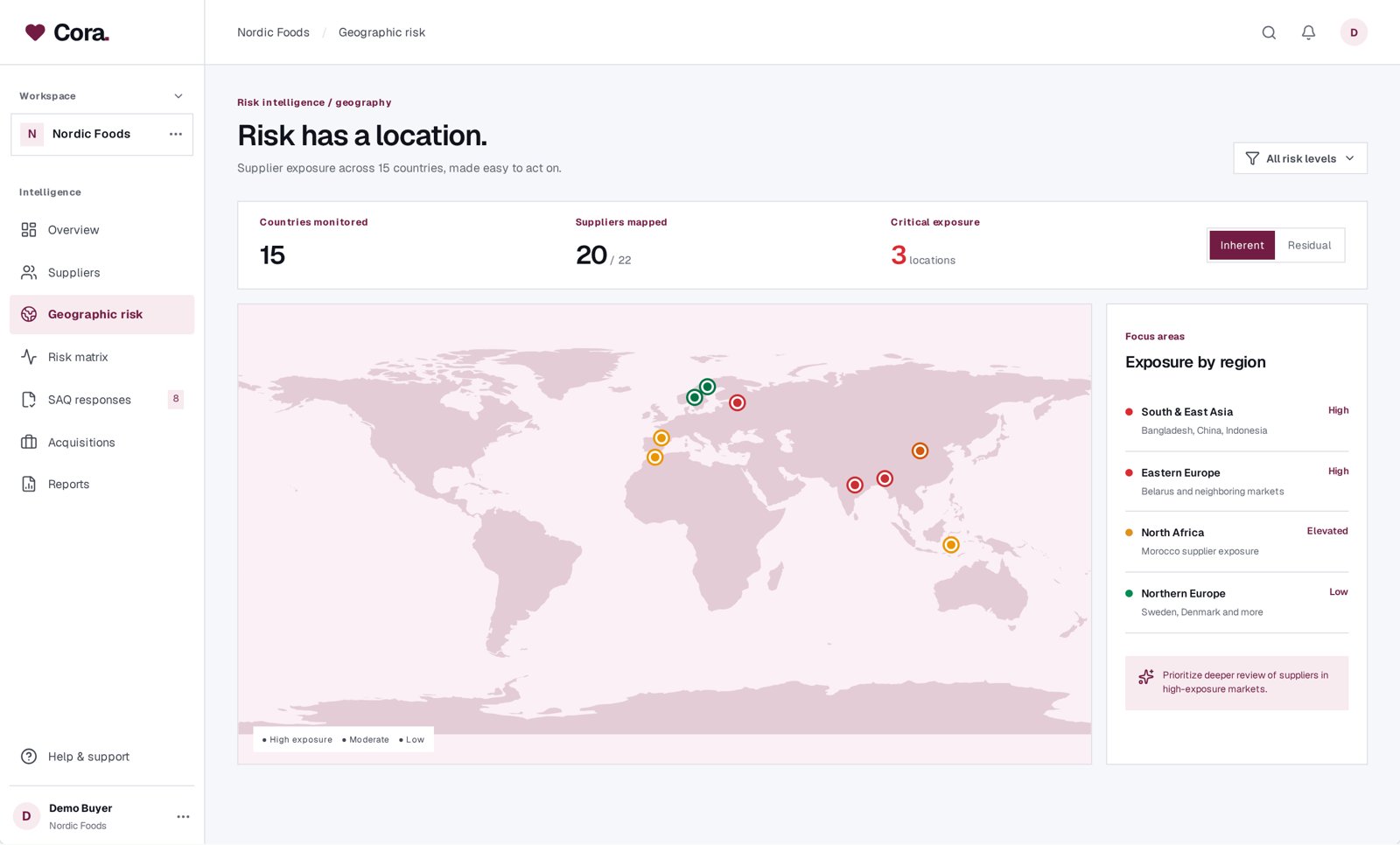Click the orange marker over Indonesia
Image resolution: width=1400 pixels, height=845 pixels.
coord(951,545)
